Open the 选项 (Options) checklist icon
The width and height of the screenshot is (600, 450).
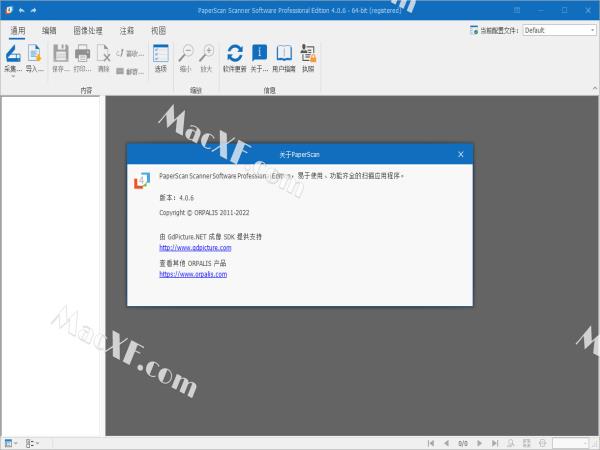161,54
